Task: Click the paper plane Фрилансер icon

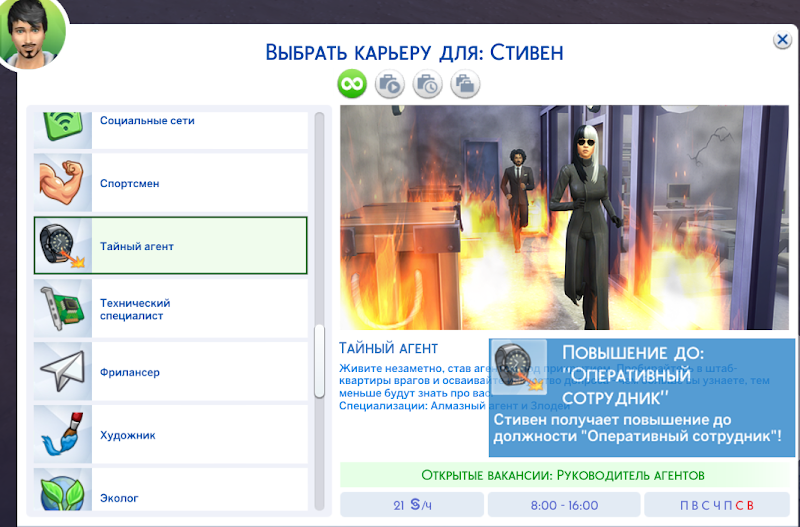Action: coord(62,371)
